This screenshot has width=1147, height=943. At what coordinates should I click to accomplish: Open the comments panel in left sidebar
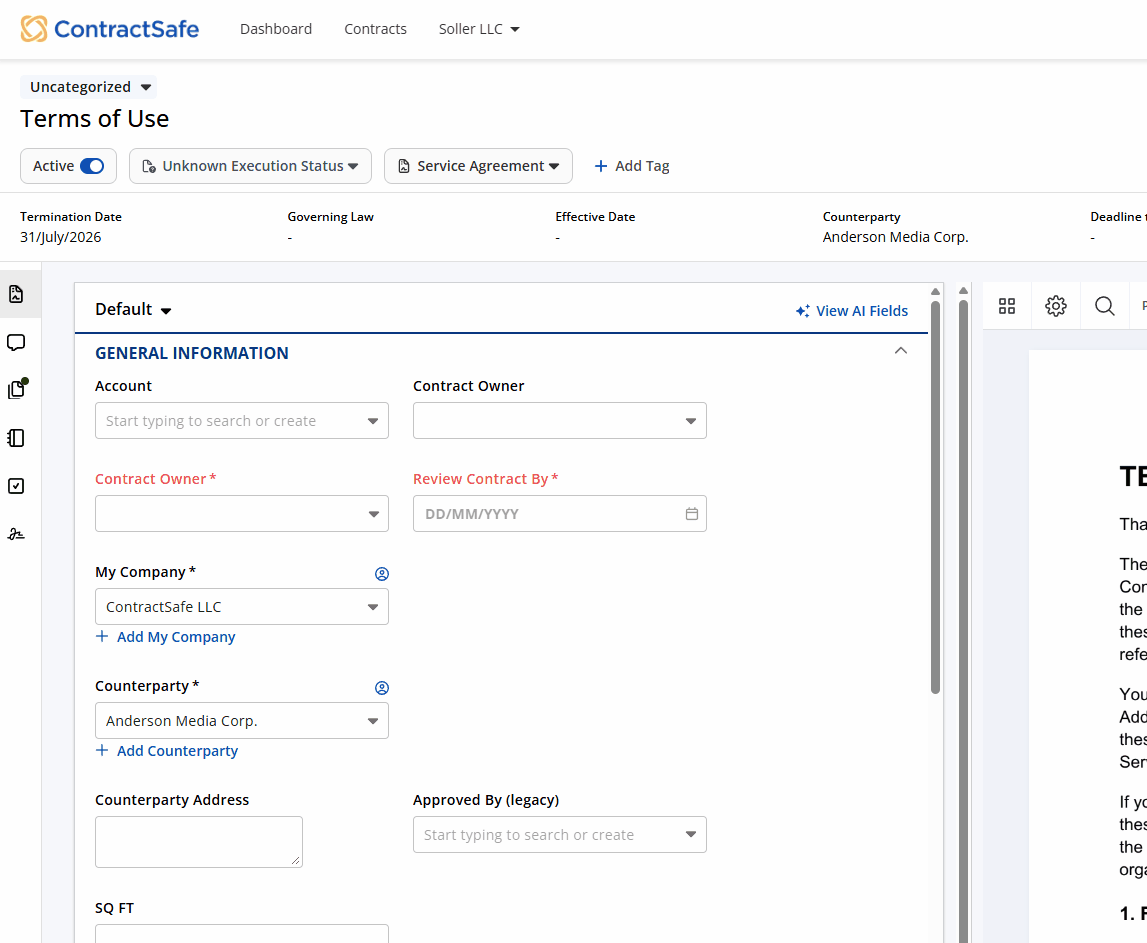click(16, 343)
